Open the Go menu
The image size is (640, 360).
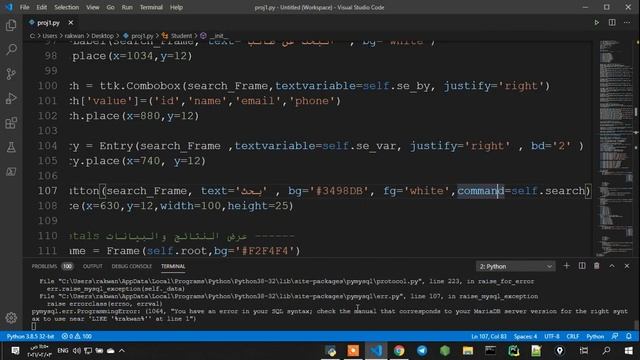[x=110, y=7]
